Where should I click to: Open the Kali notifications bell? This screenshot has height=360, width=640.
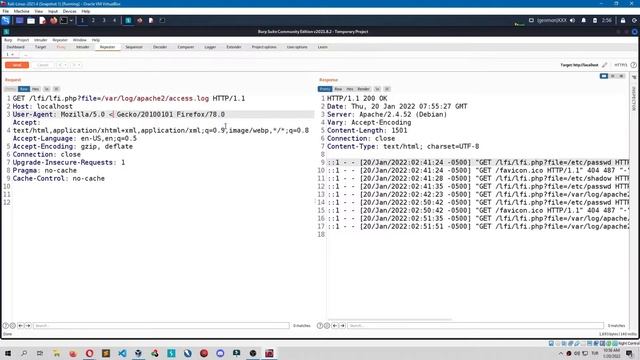tap(584, 20)
